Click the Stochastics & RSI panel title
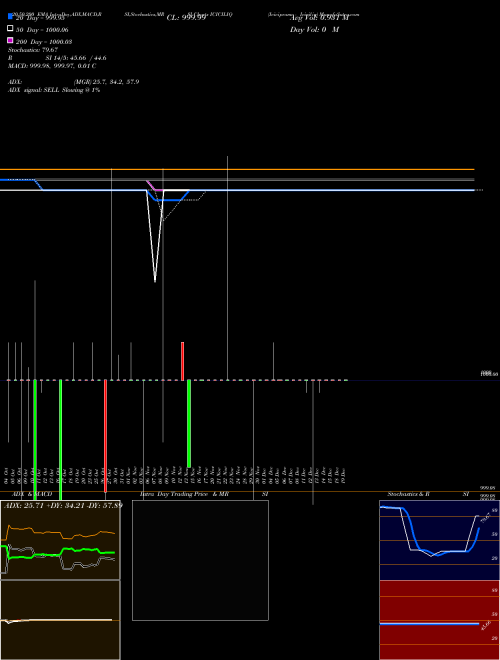 point(428,494)
